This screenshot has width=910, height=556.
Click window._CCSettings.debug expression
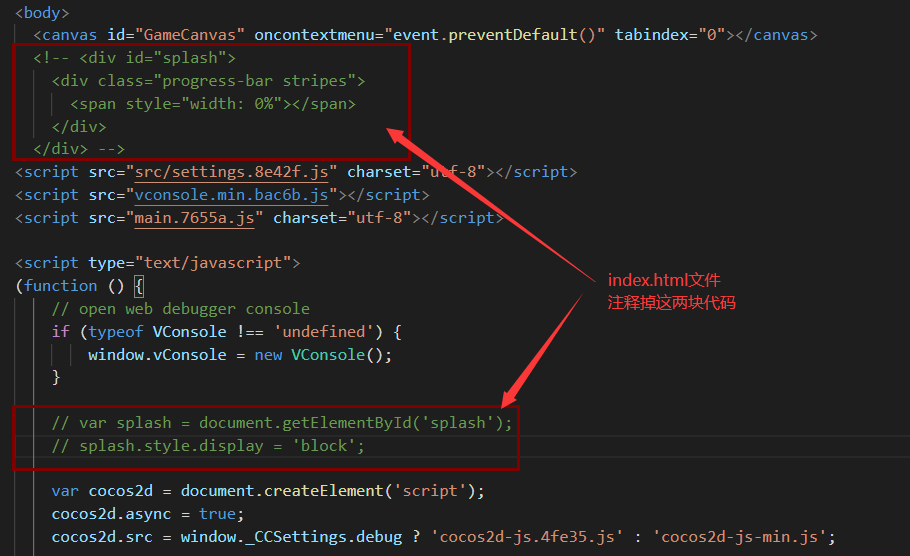click(291, 537)
